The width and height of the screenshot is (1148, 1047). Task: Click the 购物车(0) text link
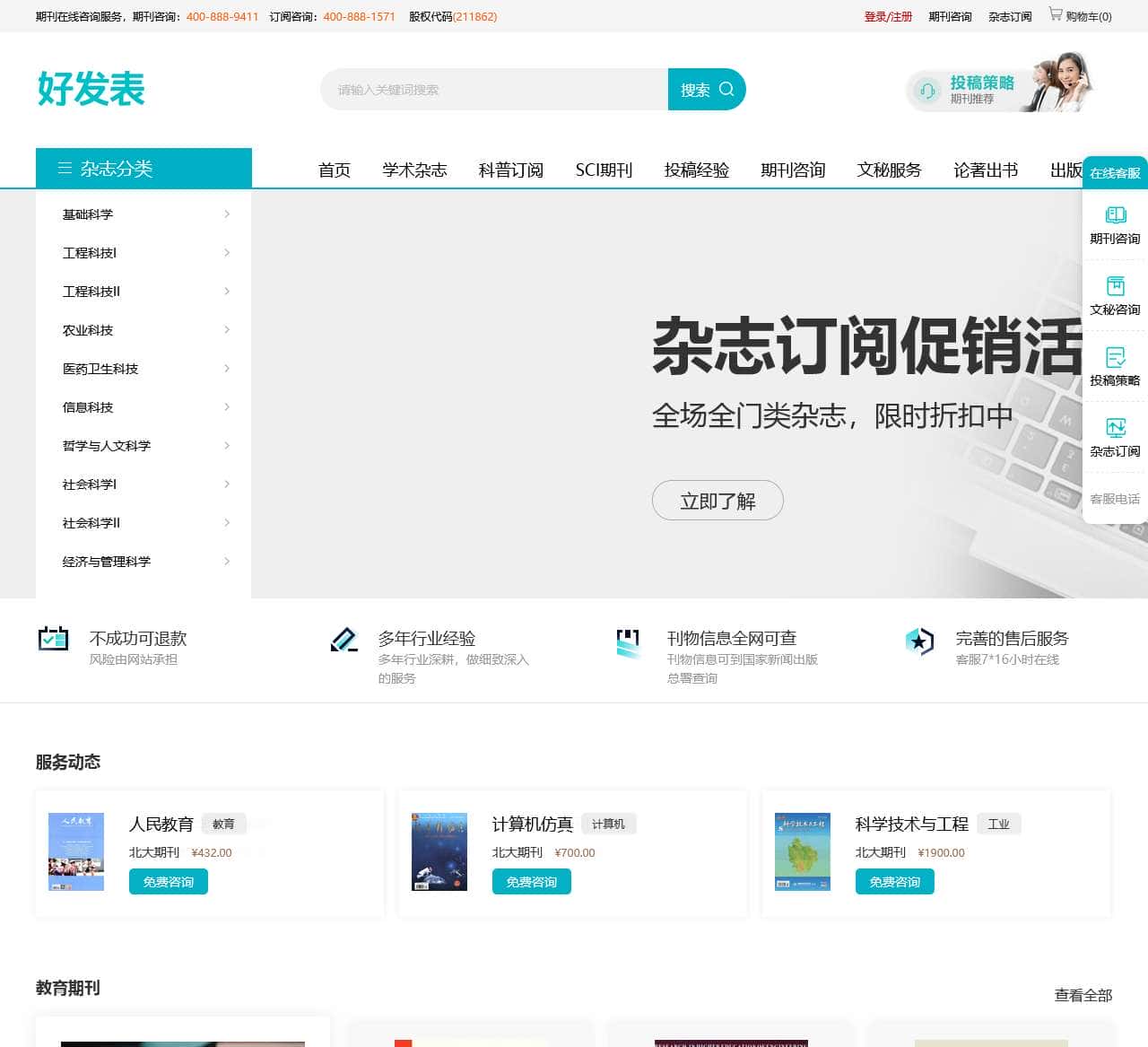(x=1089, y=16)
